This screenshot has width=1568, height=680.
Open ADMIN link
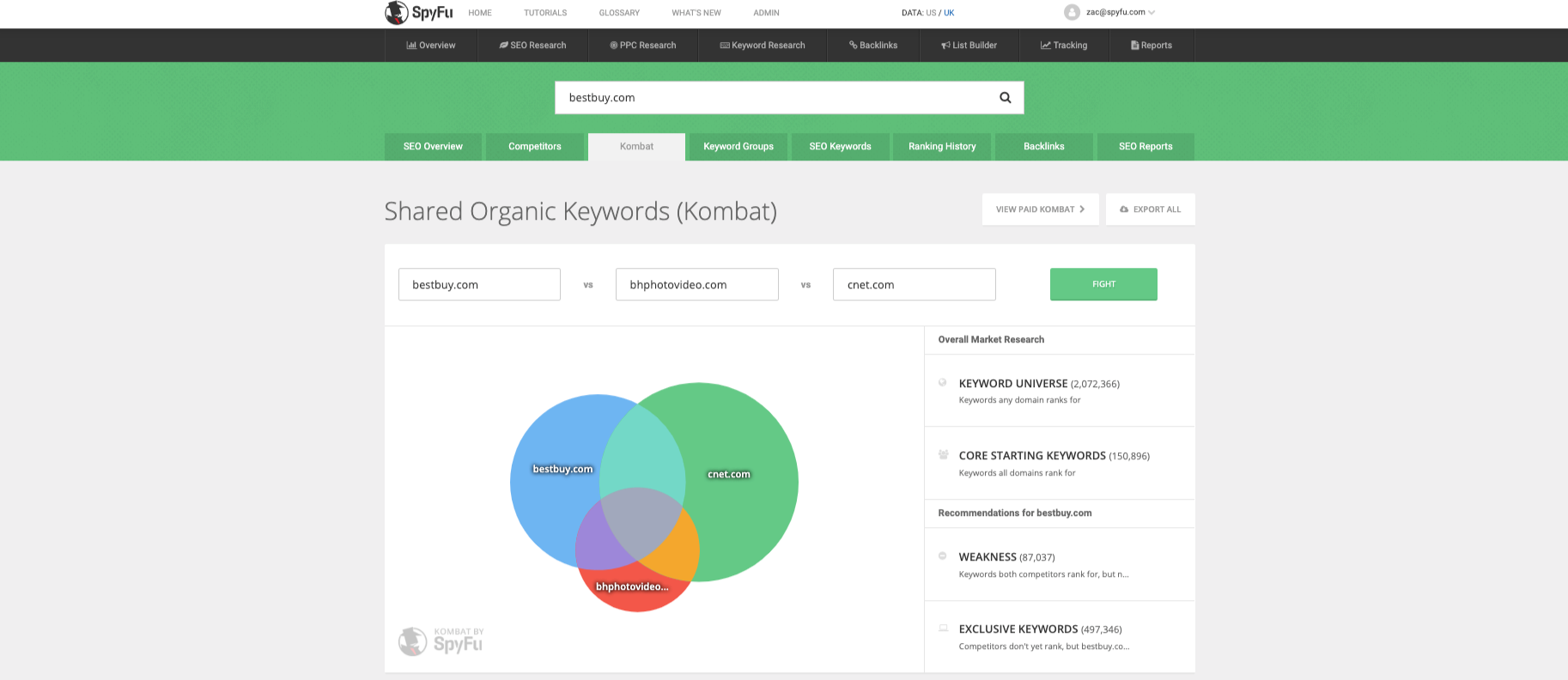pos(767,13)
